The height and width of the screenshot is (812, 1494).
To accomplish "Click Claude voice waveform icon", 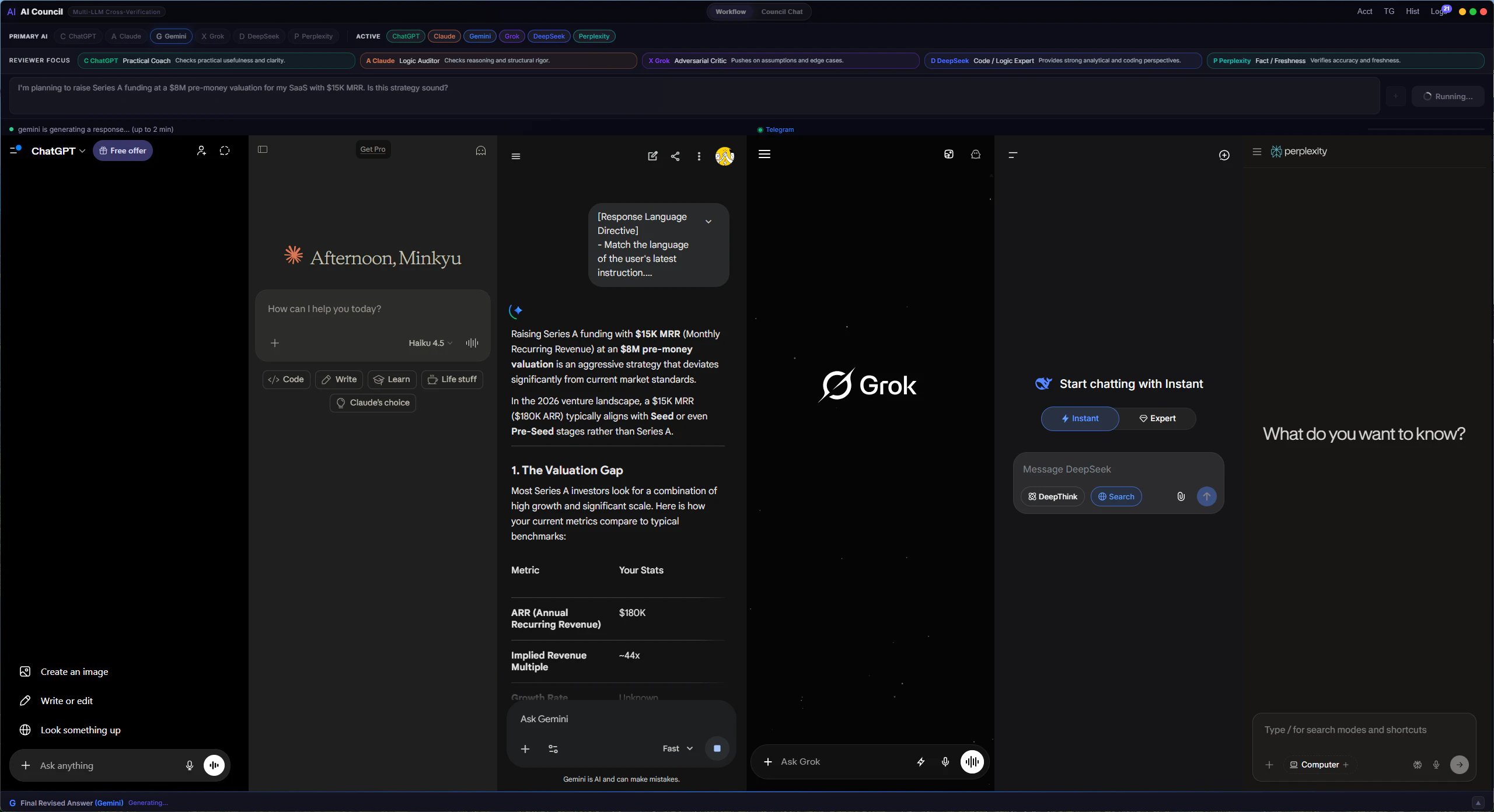I will pyautogui.click(x=472, y=343).
